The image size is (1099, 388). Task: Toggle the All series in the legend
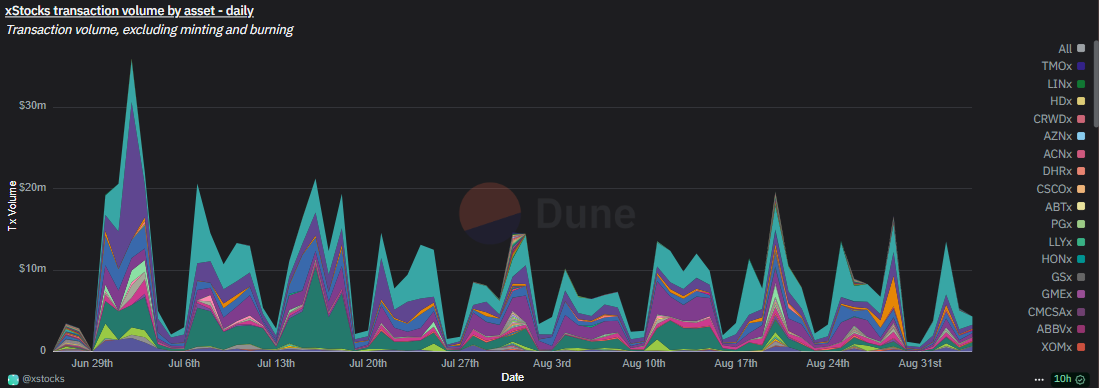(1072, 48)
